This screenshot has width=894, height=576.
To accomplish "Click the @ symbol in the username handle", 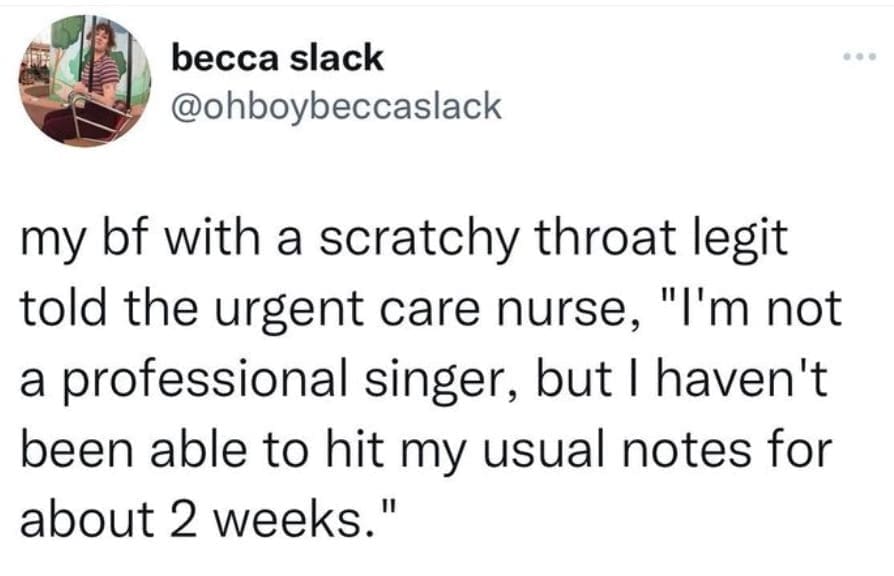I will pos(187,105).
